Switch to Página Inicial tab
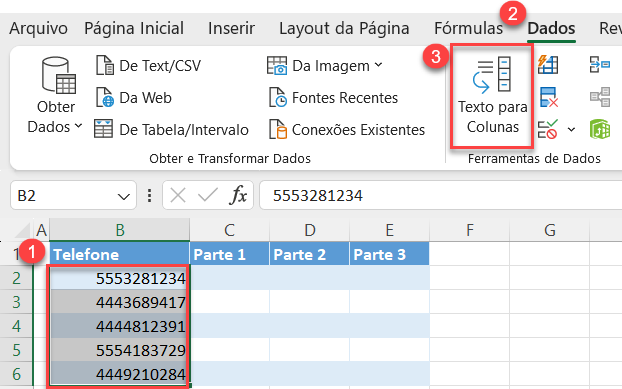The width and height of the screenshot is (622, 389). pyautogui.click(x=134, y=29)
